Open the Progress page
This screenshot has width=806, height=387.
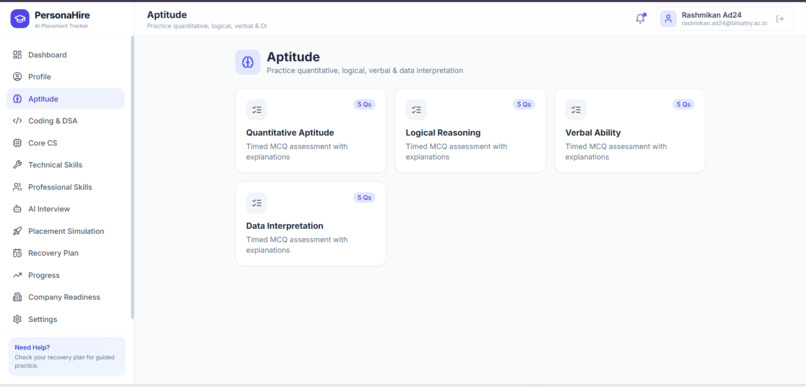click(x=65, y=275)
